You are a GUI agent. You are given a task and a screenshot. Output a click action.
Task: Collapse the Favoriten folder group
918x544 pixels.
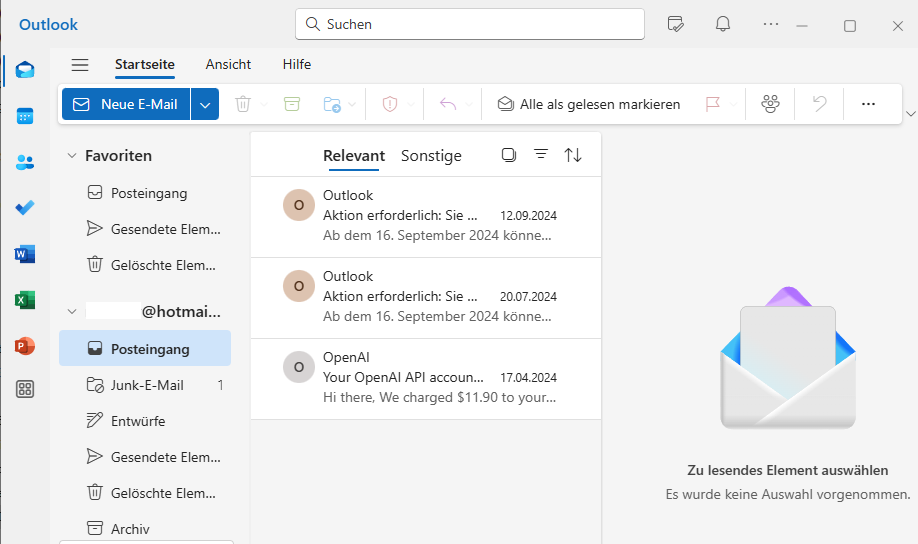click(x=72, y=156)
